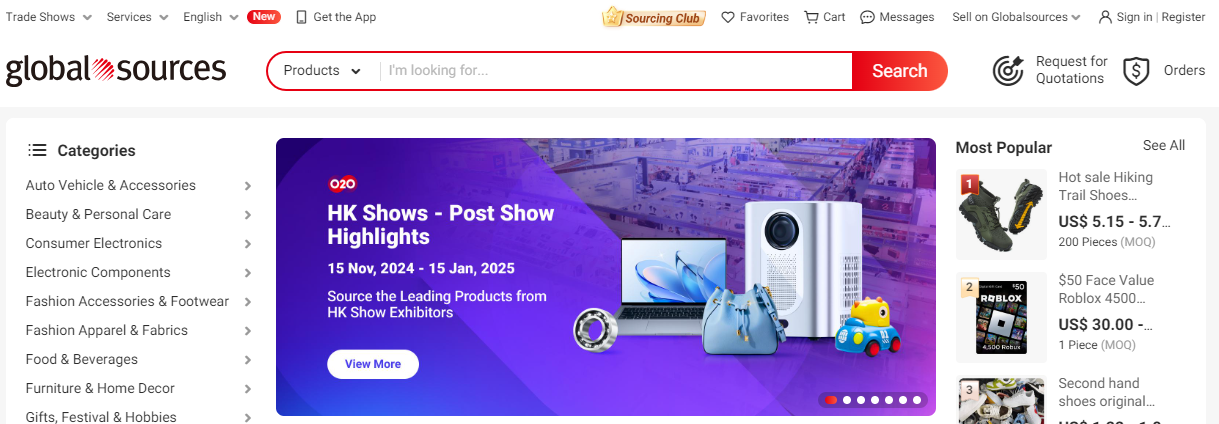Select the second carousel indicator dot
This screenshot has width=1219, height=424.
pos(847,400)
